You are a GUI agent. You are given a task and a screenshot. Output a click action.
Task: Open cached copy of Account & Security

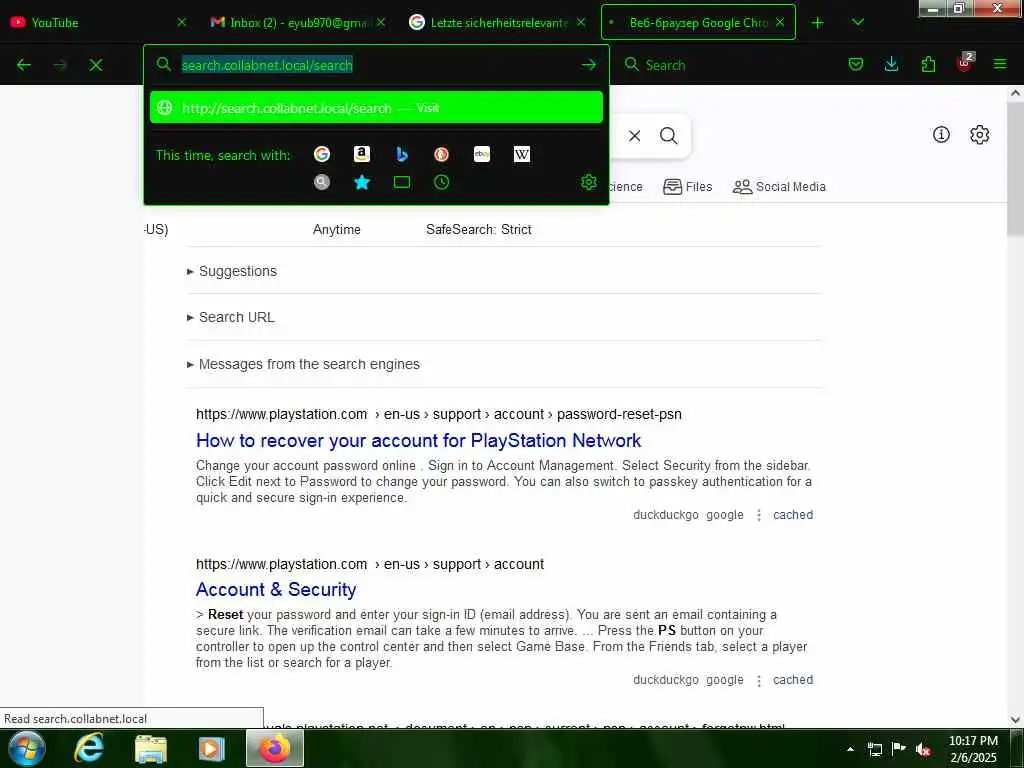pyautogui.click(x=793, y=680)
